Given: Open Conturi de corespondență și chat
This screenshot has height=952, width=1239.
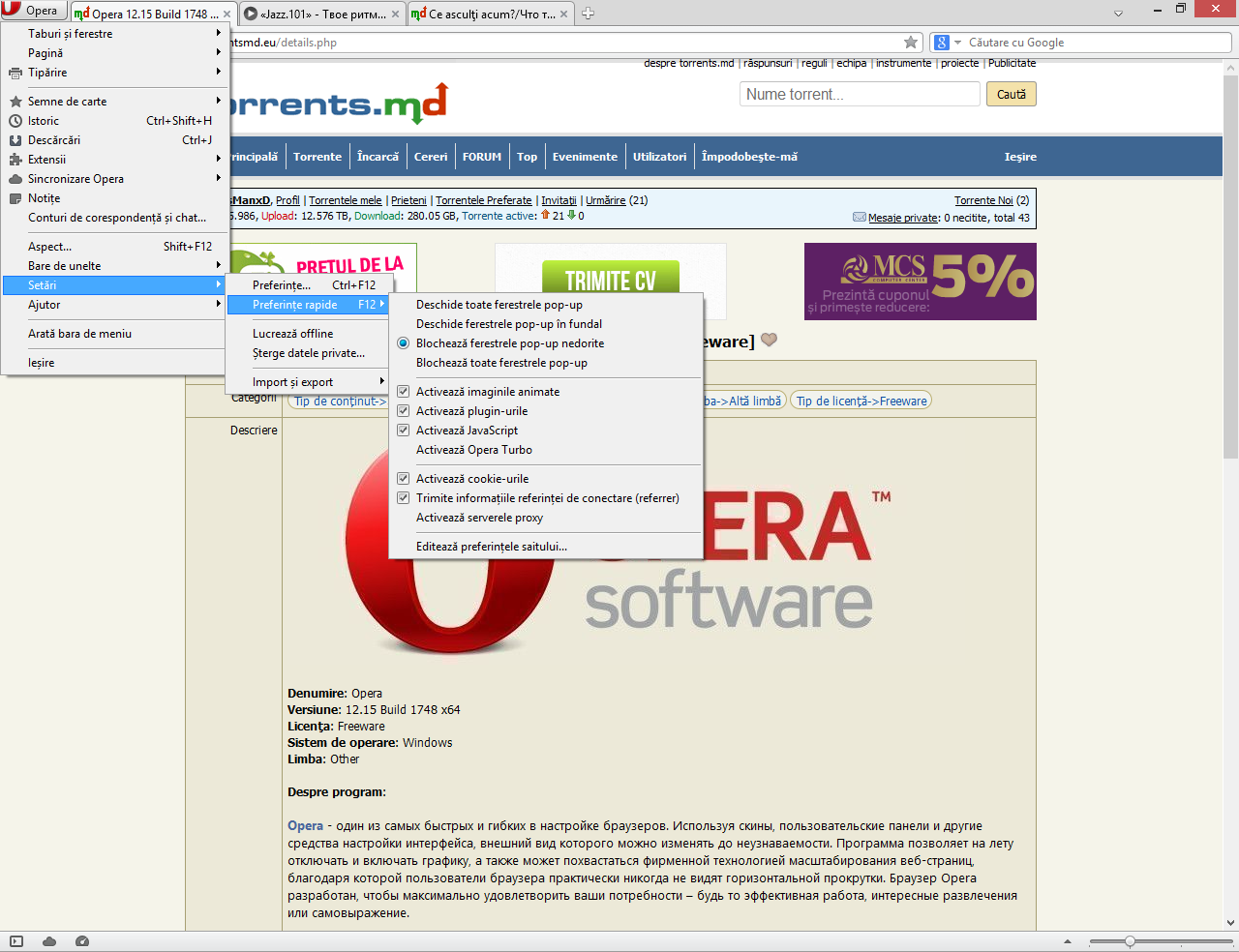Looking at the screenshot, I should [x=114, y=218].
